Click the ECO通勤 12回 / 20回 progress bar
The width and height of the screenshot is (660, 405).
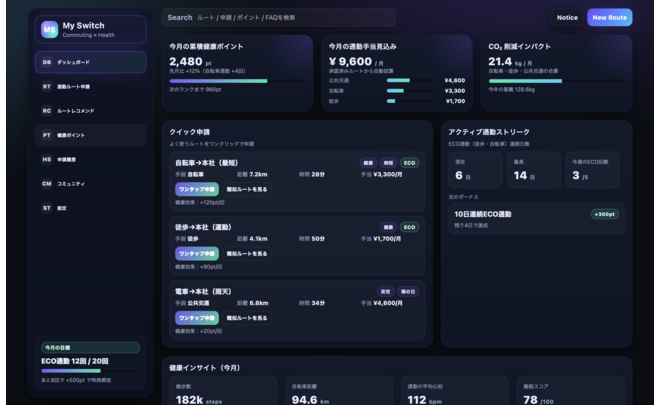90,371
